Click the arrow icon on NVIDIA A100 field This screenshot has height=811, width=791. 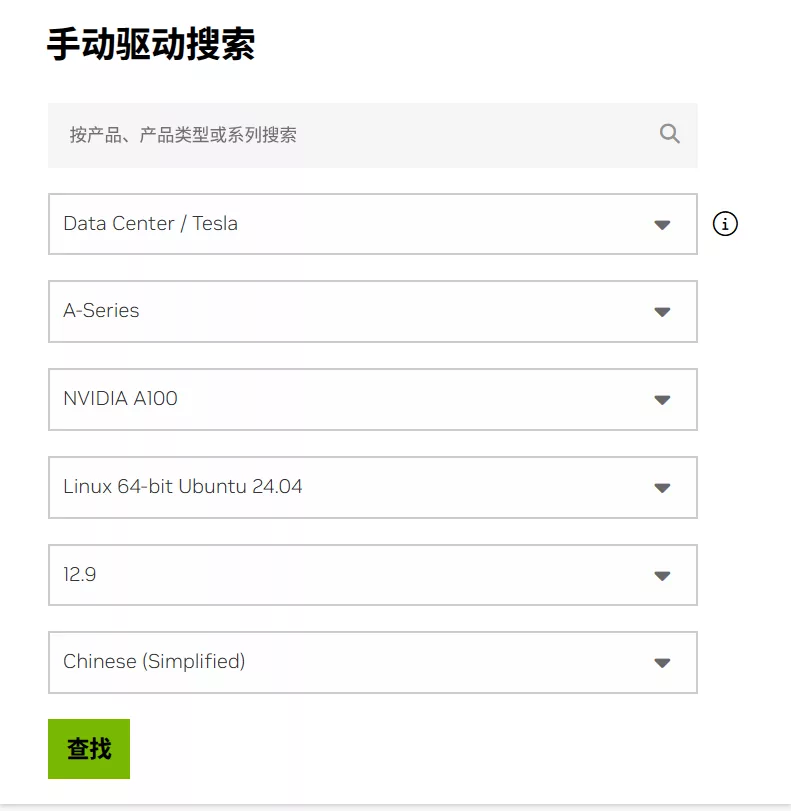point(662,400)
